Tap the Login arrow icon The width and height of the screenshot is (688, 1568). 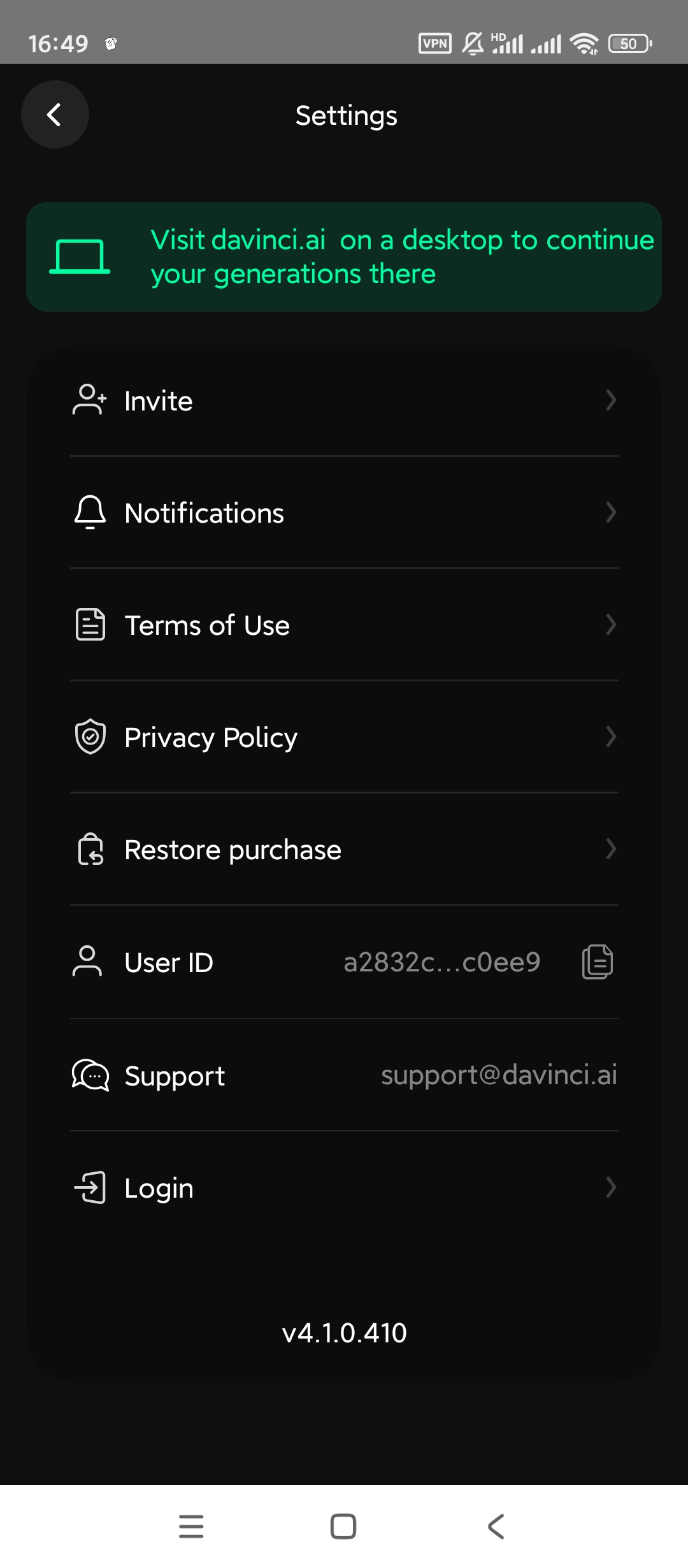90,1187
